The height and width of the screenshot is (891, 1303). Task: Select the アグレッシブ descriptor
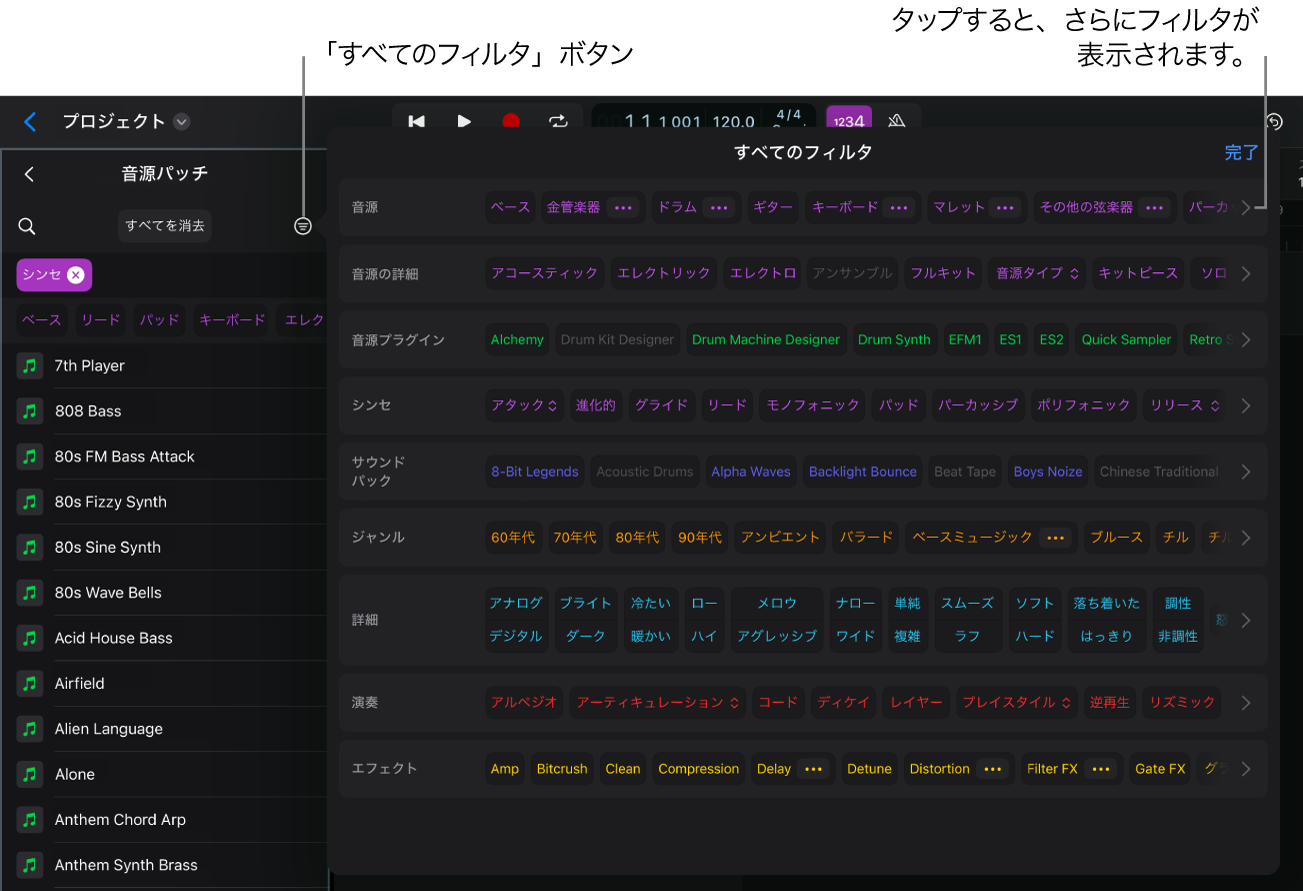(x=777, y=636)
